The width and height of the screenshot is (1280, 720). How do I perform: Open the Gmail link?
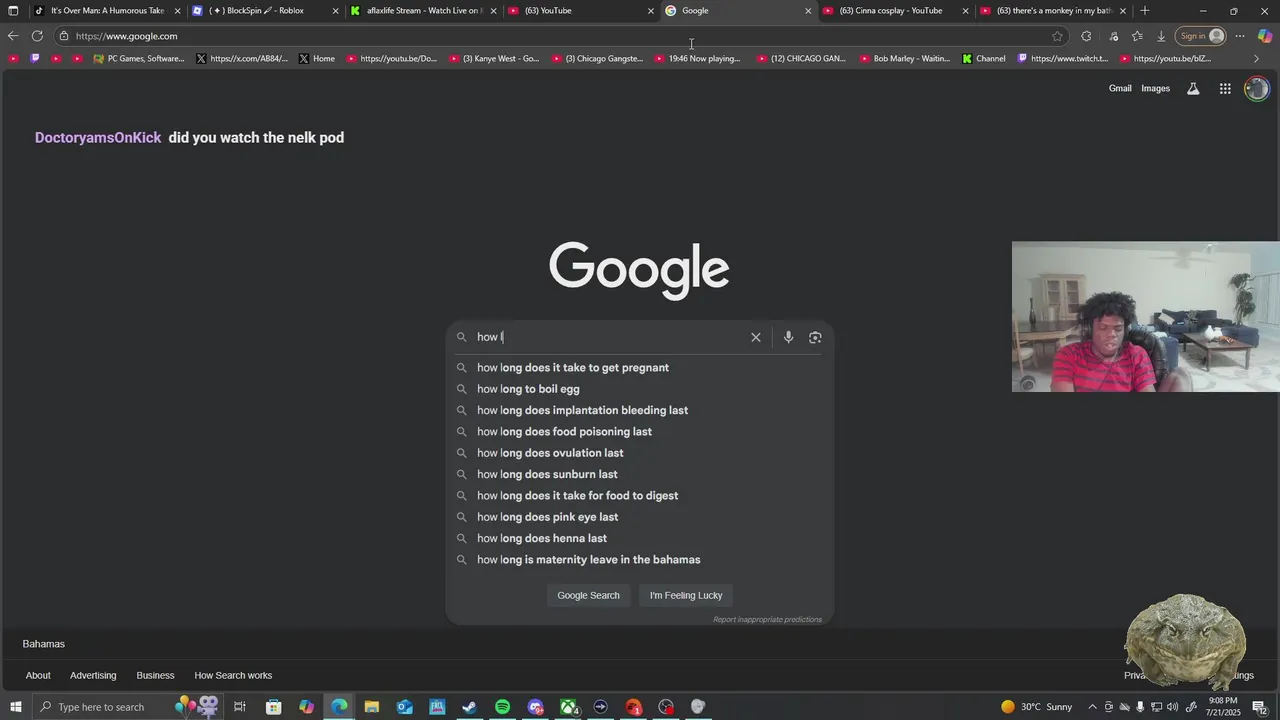tap(1120, 89)
